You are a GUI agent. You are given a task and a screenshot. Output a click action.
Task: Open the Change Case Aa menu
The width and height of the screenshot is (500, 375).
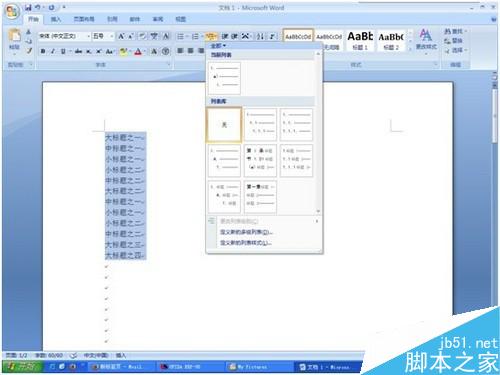(110, 51)
